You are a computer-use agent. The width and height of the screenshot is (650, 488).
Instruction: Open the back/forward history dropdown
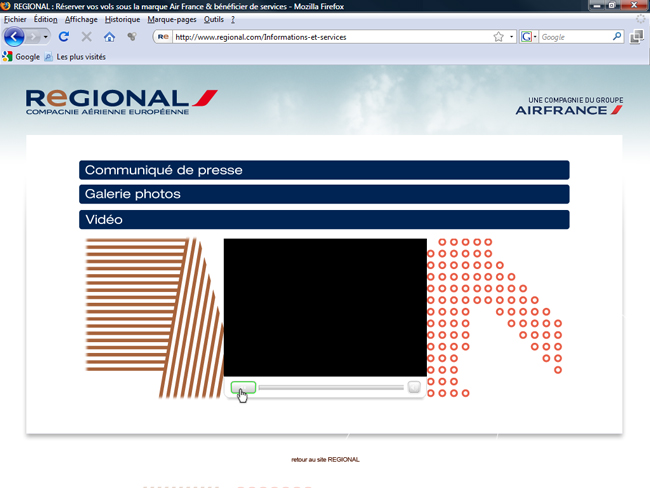pos(46,37)
